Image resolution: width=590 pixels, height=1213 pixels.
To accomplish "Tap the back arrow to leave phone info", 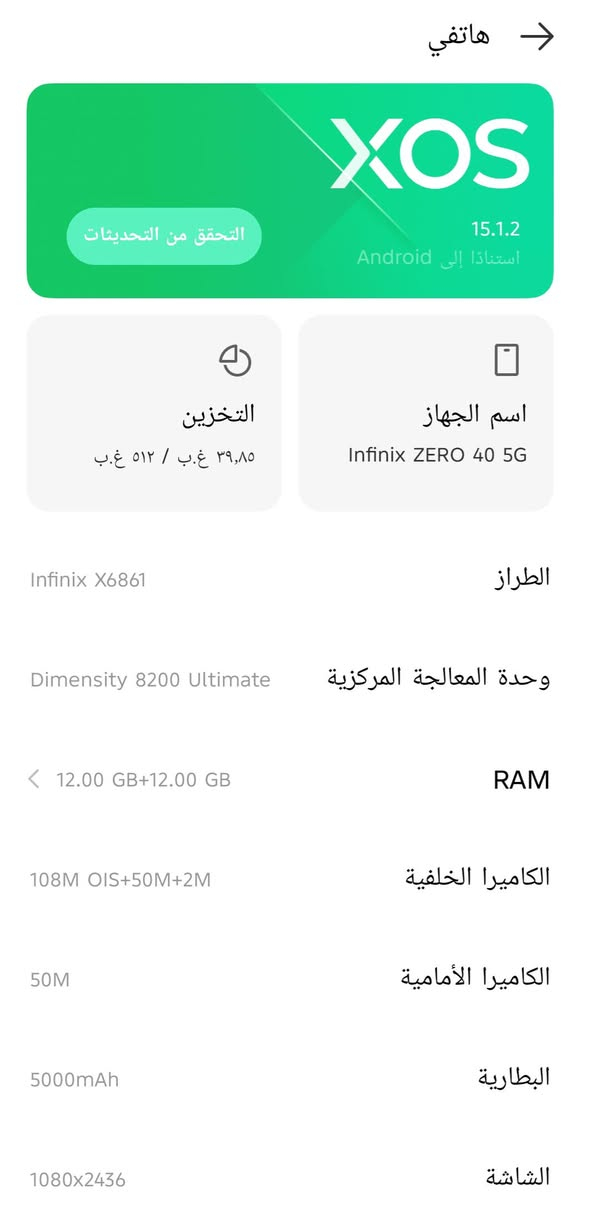I will (x=538, y=36).
